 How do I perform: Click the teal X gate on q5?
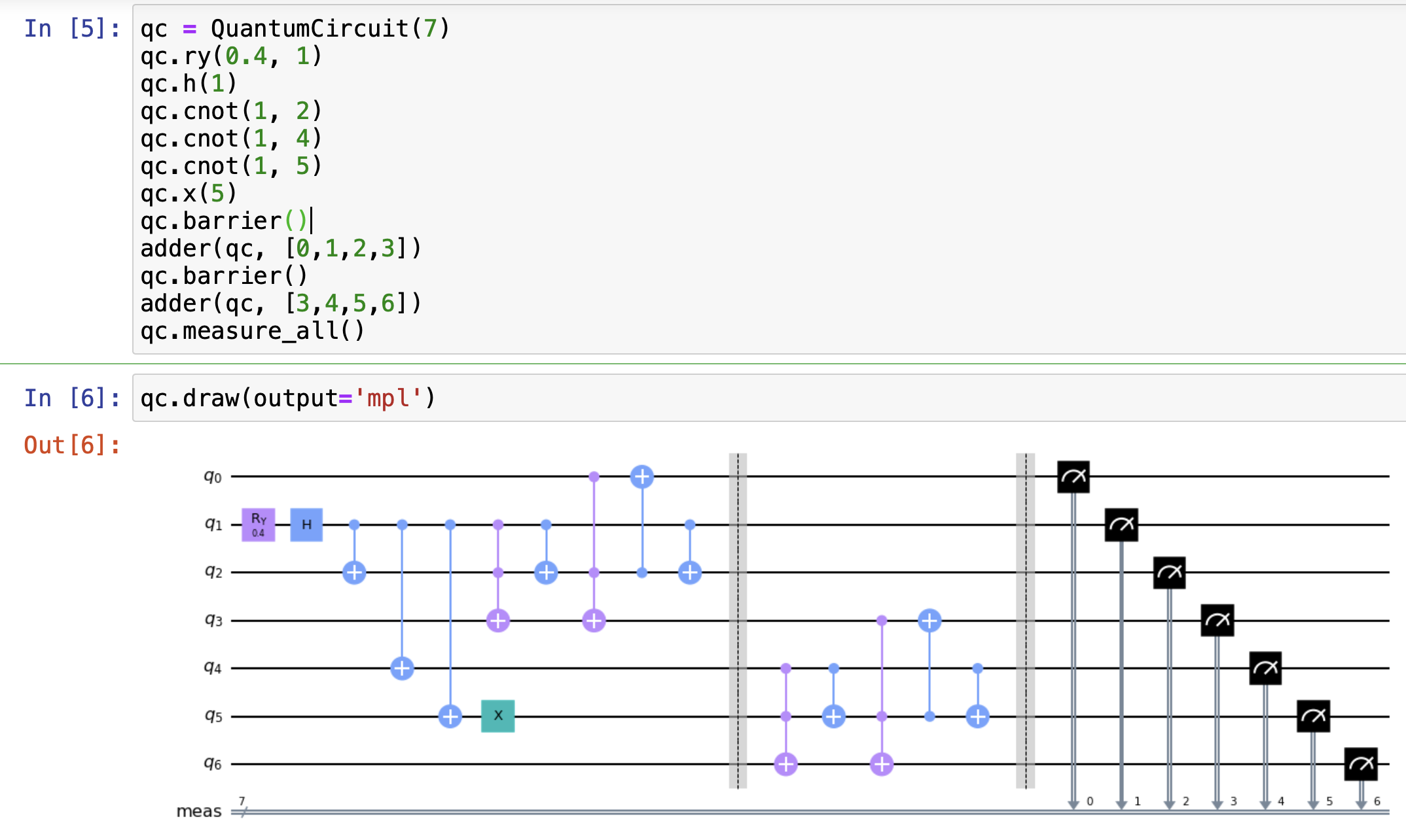click(x=497, y=716)
